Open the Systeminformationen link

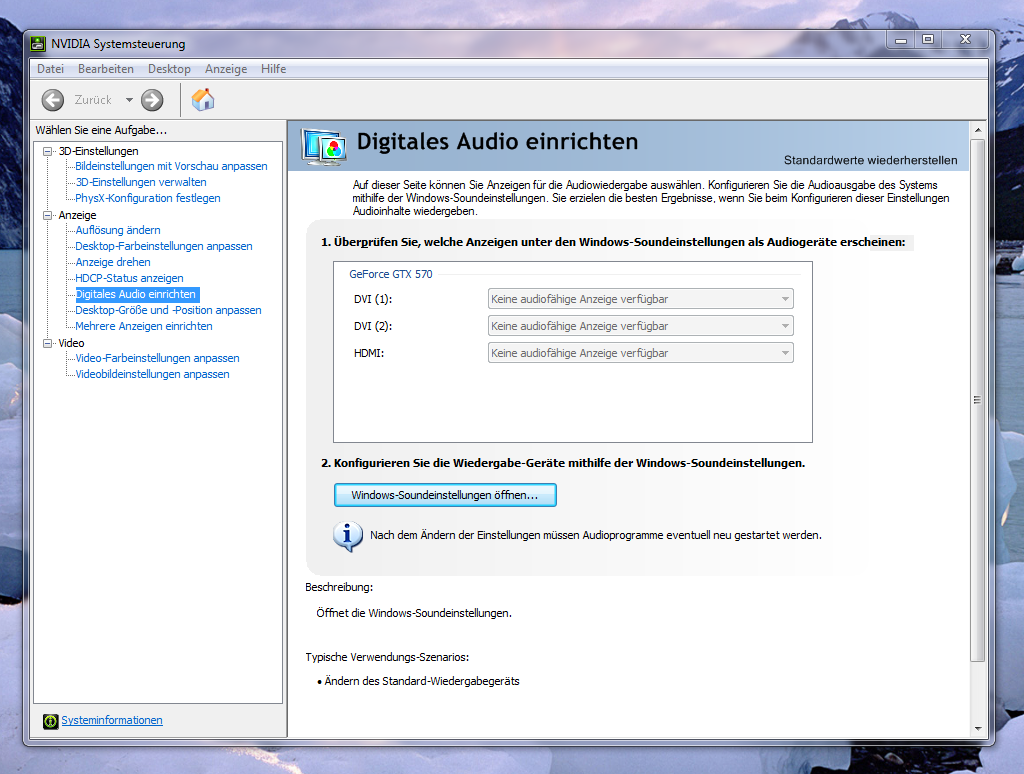coord(112,720)
